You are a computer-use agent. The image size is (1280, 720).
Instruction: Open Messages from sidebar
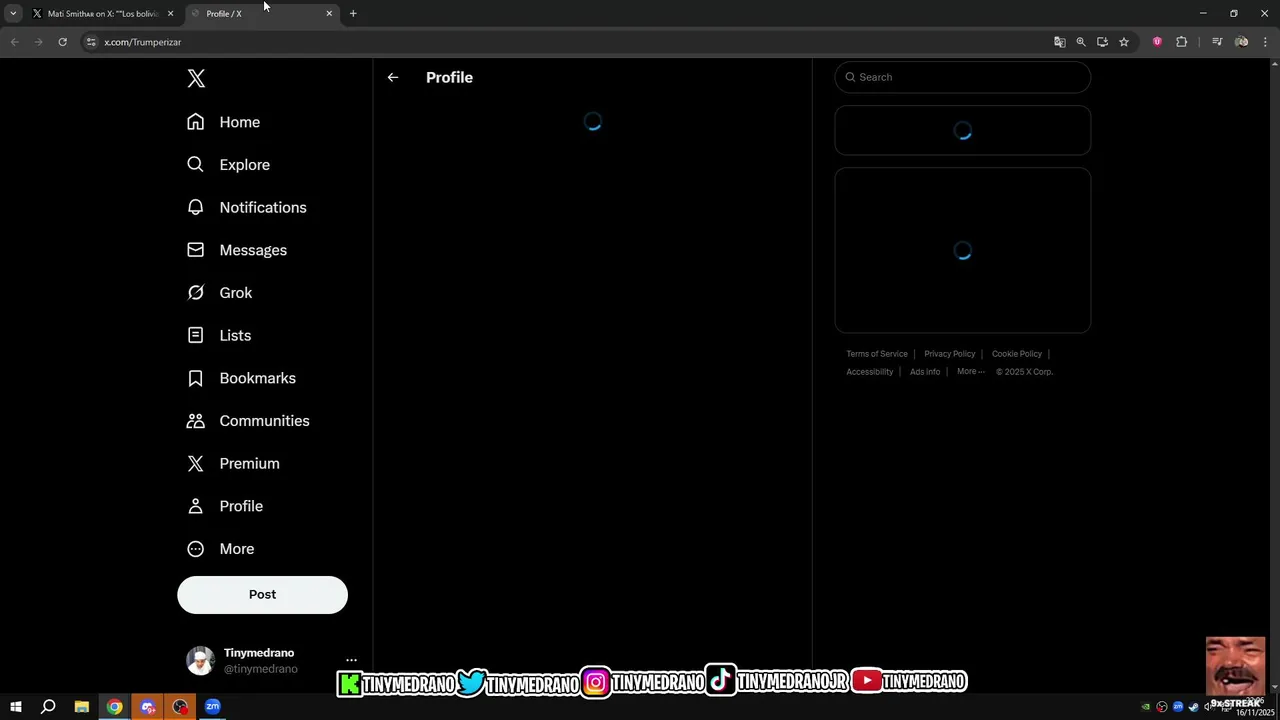point(237,250)
